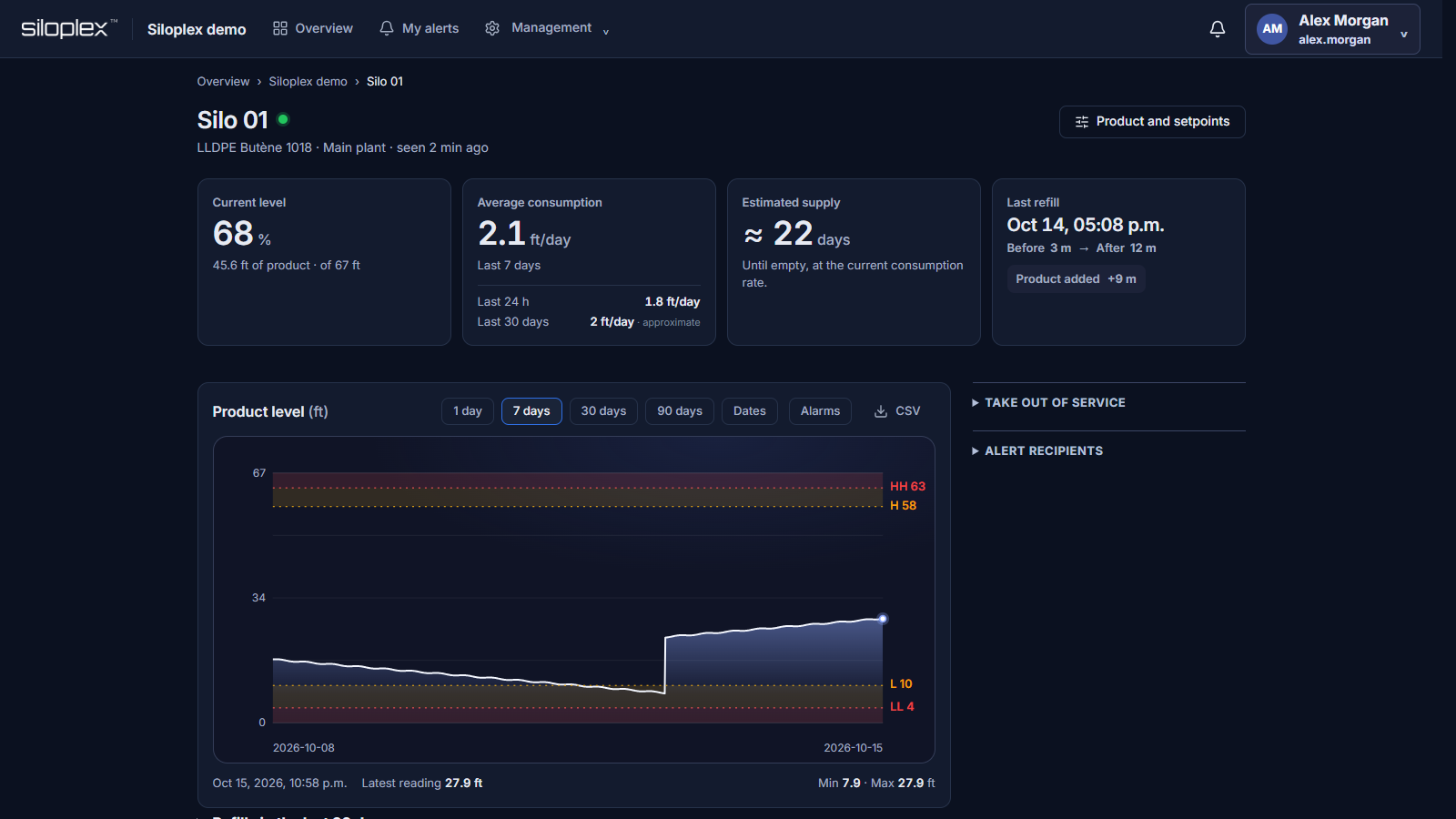
Task: Click the 68 % current level value
Action: coord(242,234)
